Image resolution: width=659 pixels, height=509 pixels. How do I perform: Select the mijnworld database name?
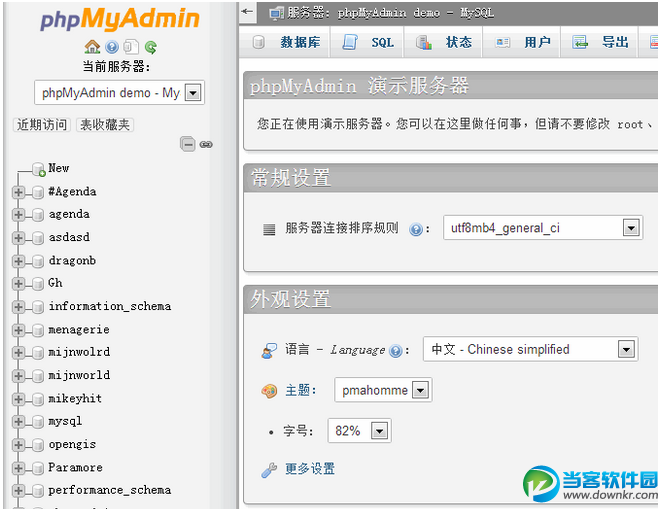[79, 375]
